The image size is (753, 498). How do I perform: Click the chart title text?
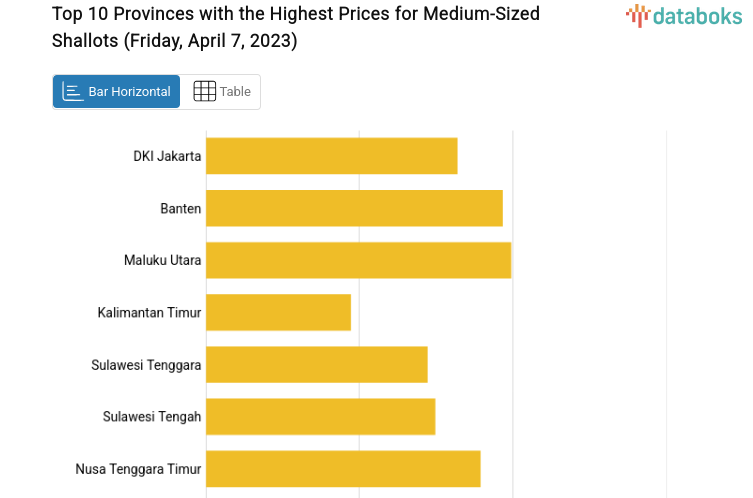295,27
